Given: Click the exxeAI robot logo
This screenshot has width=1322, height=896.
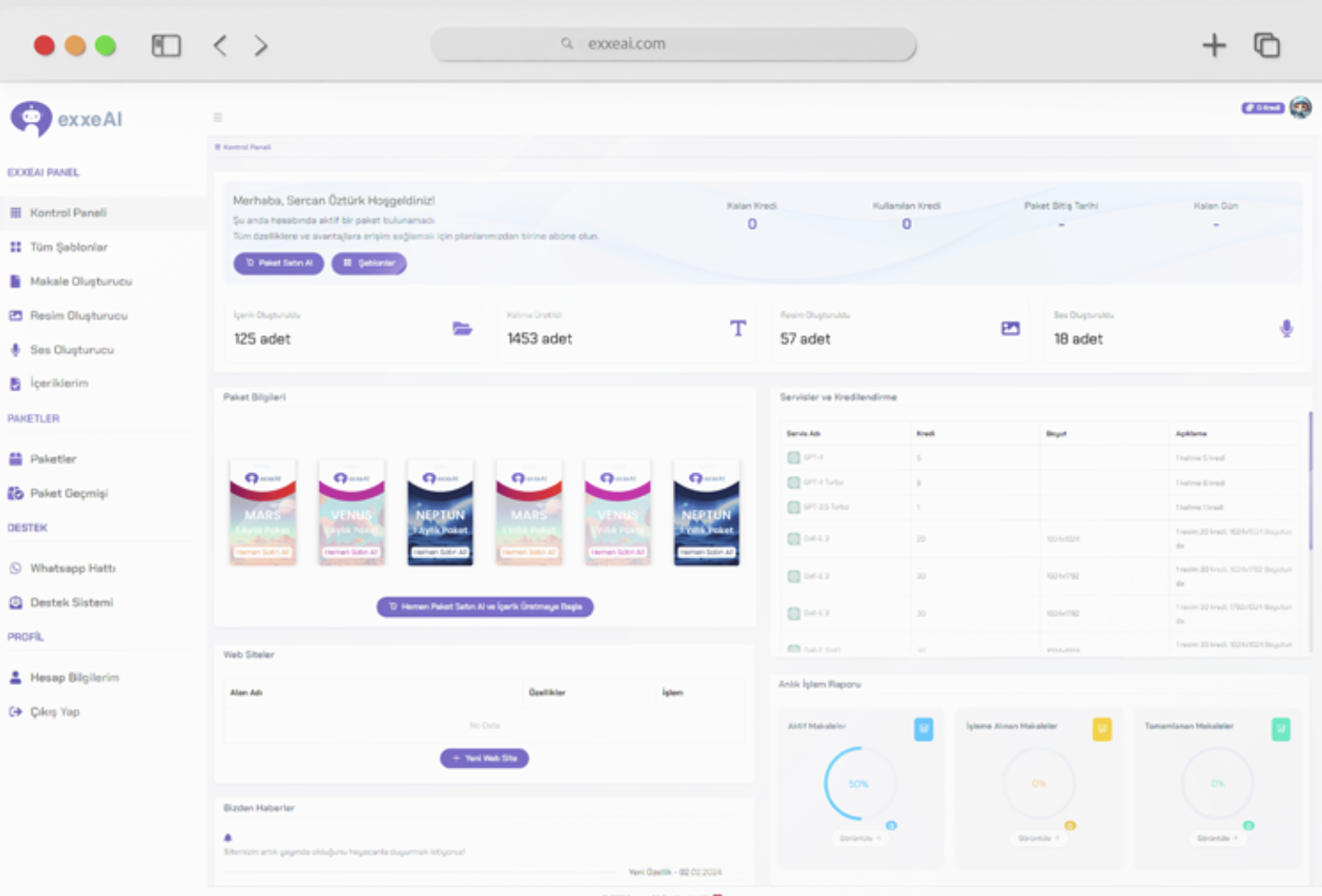Looking at the screenshot, I should point(31,119).
